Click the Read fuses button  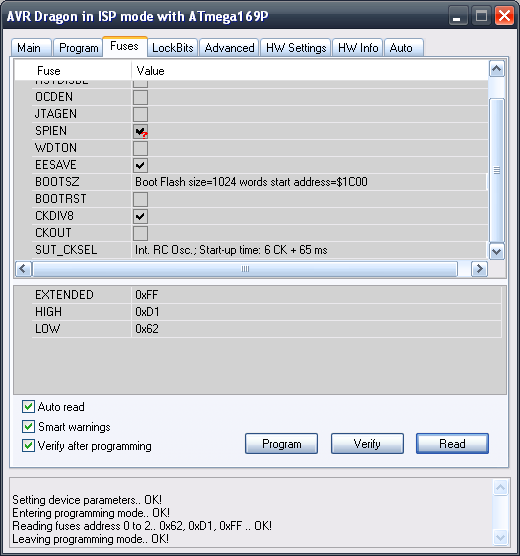[x=452, y=444]
